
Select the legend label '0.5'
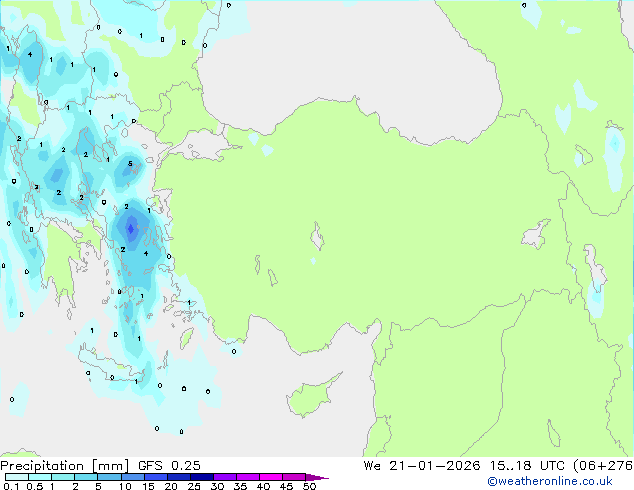(x=35, y=486)
